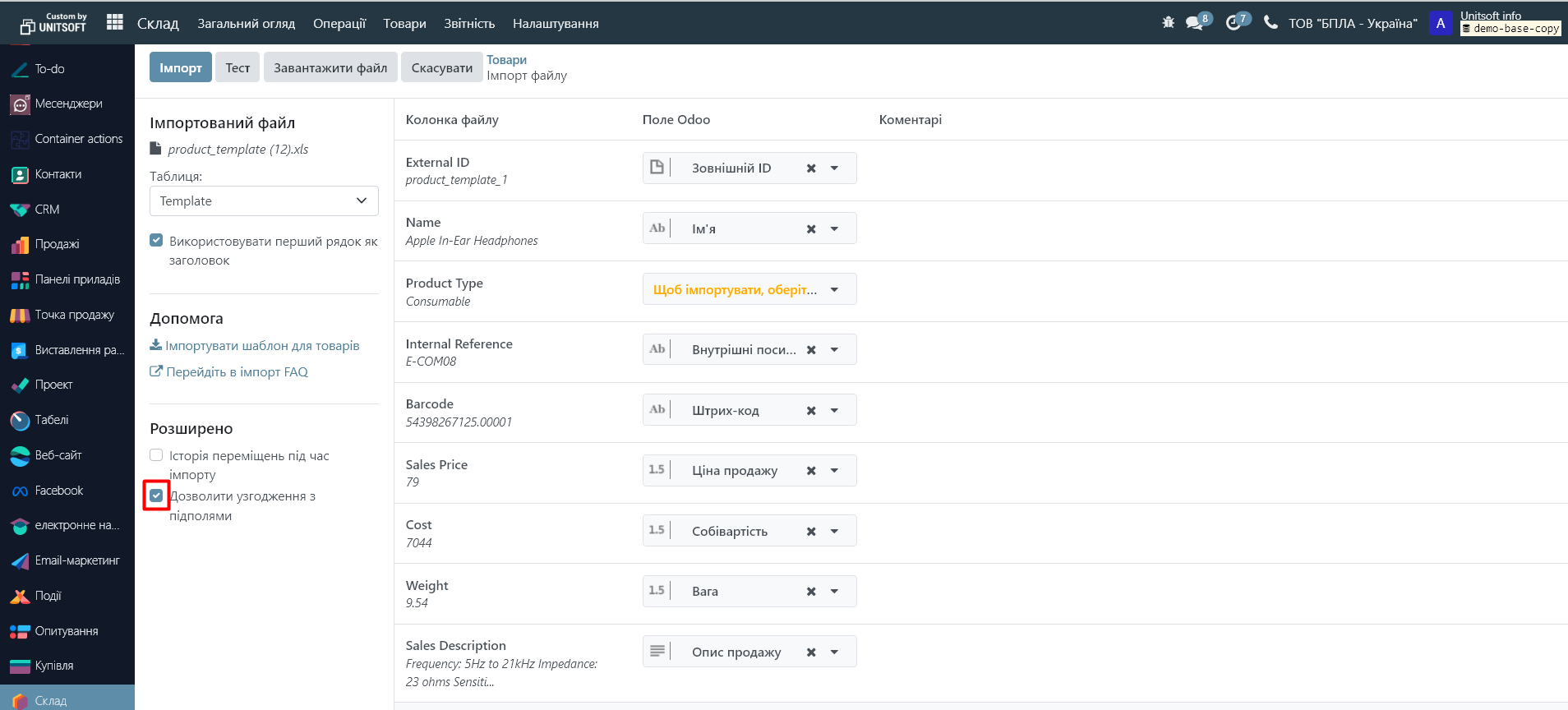
Task: Click the phone call icon
Action: pos(1271,22)
